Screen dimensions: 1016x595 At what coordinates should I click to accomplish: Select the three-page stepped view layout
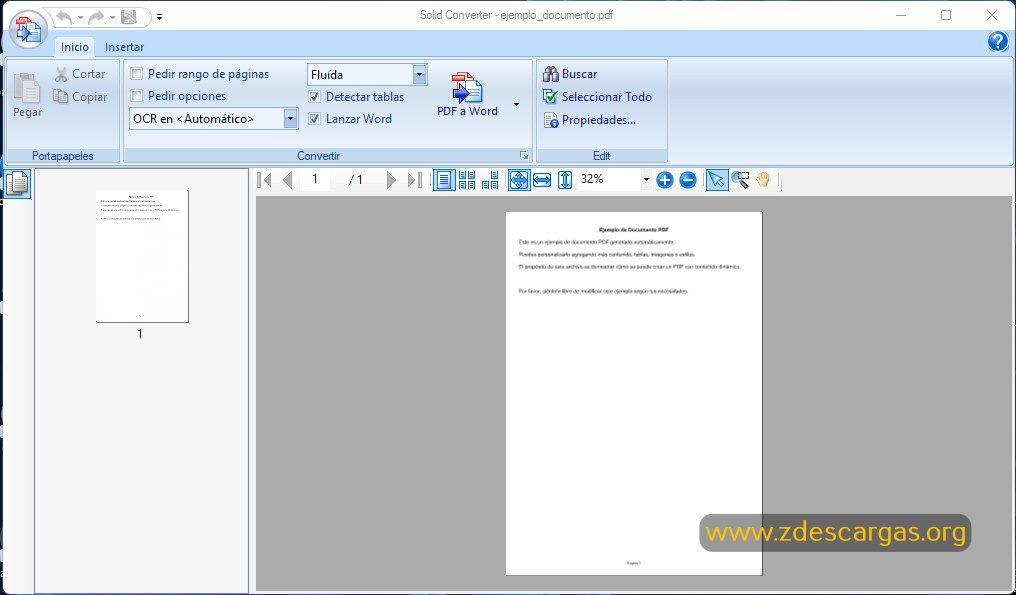coord(491,180)
